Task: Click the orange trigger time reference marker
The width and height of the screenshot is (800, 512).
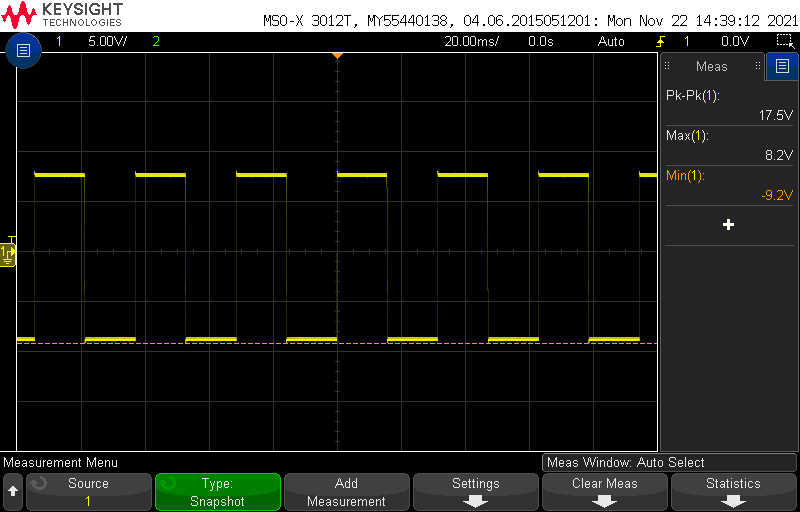Action: (337, 55)
